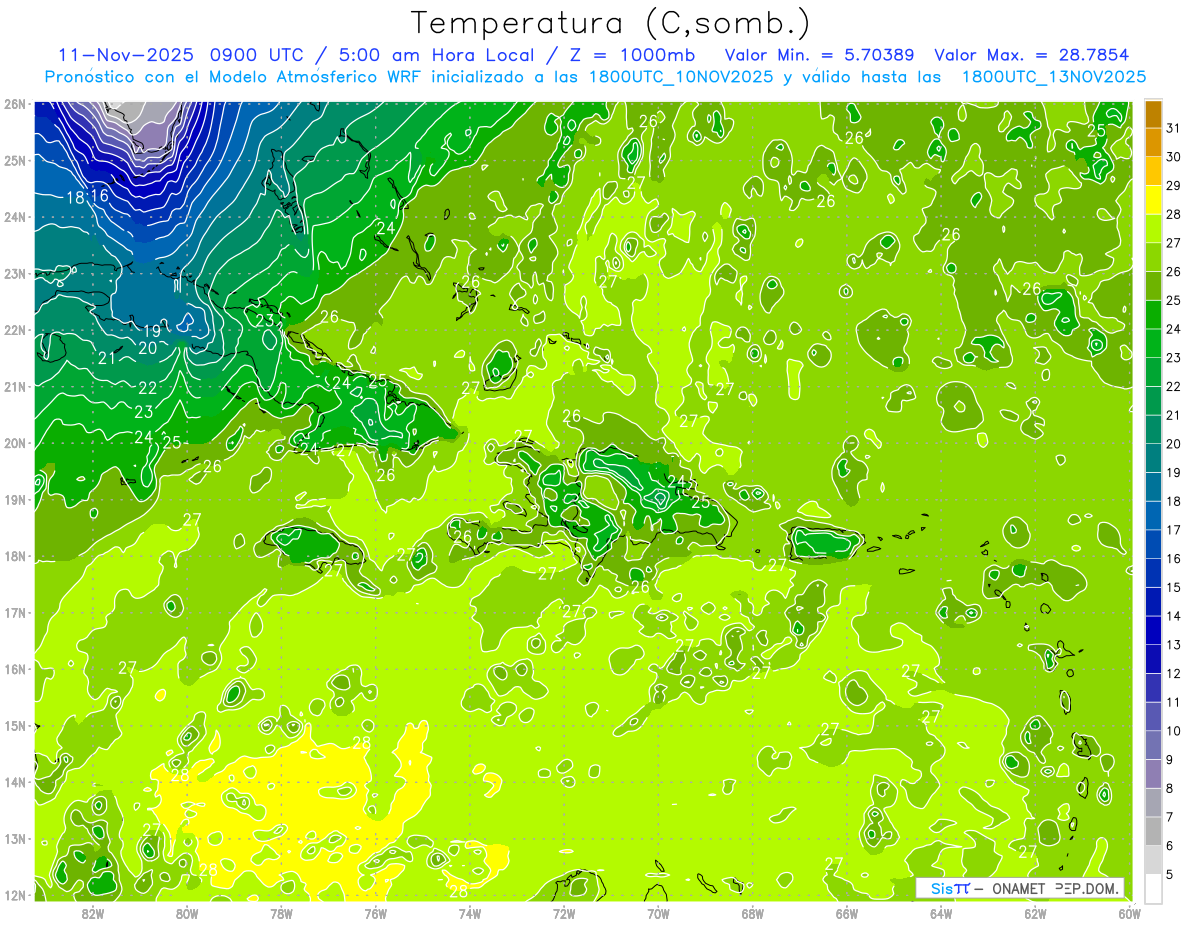Click the 9 value on the color scale
1200x927 pixels.
click(x=1170, y=760)
